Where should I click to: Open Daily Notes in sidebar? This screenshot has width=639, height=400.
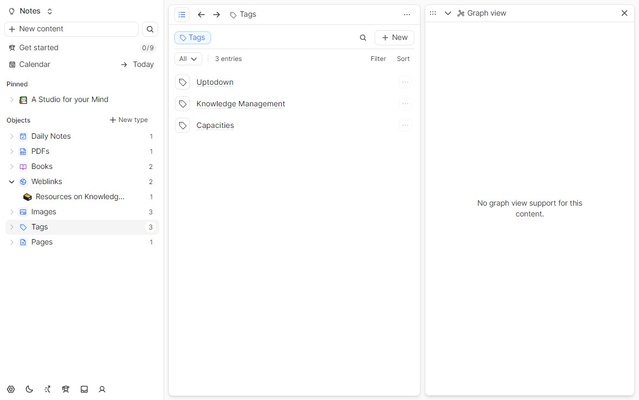point(51,136)
